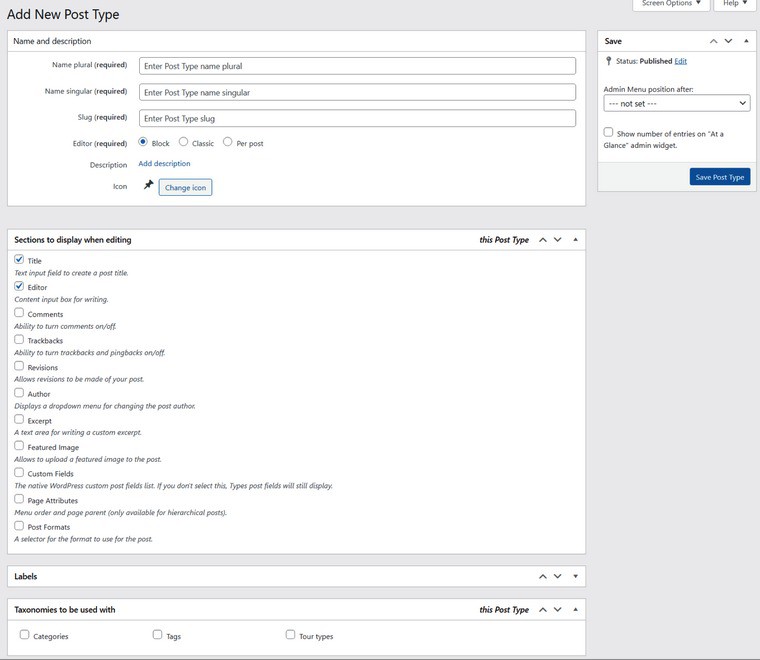Enable the Comments checkbox

19,313
